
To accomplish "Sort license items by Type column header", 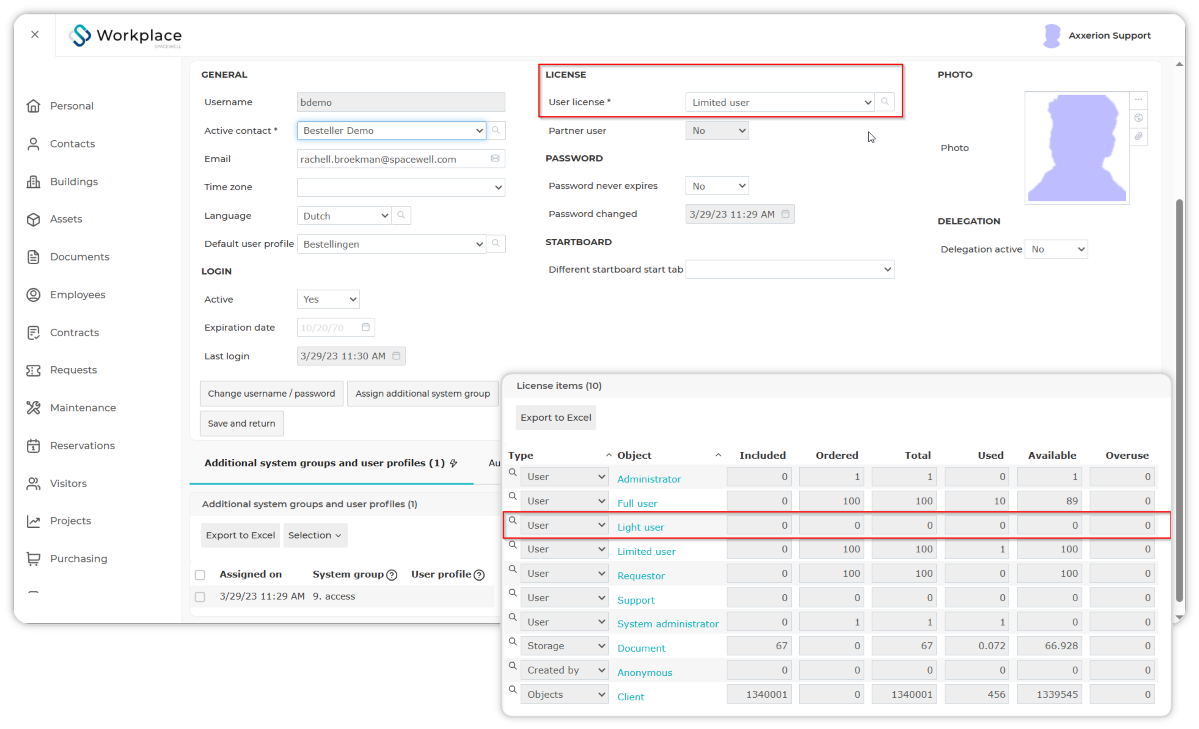I will point(521,455).
